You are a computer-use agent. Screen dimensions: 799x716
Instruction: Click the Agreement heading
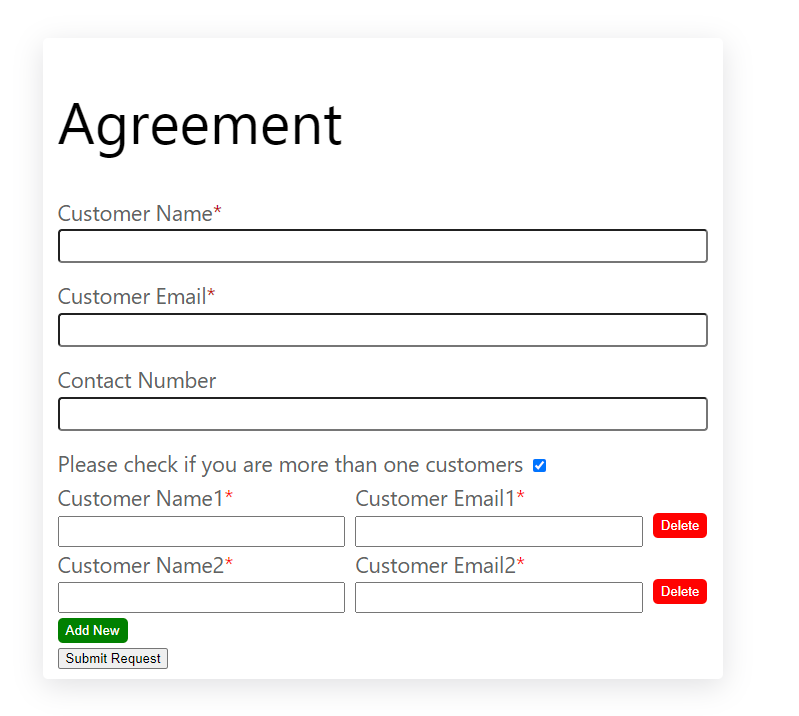(x=200, y=125)
